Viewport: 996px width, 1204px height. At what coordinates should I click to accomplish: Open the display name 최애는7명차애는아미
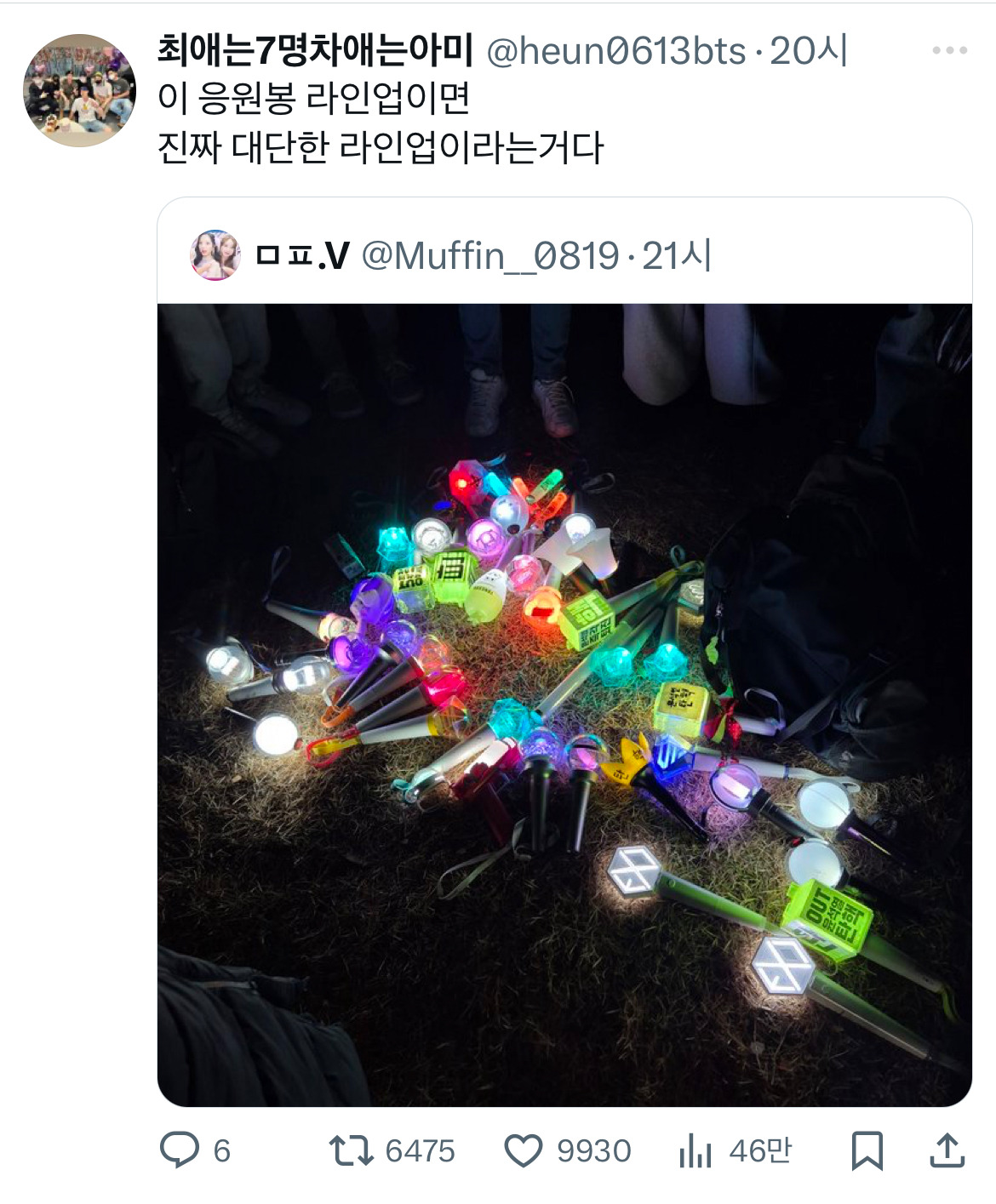click(315, 51)
